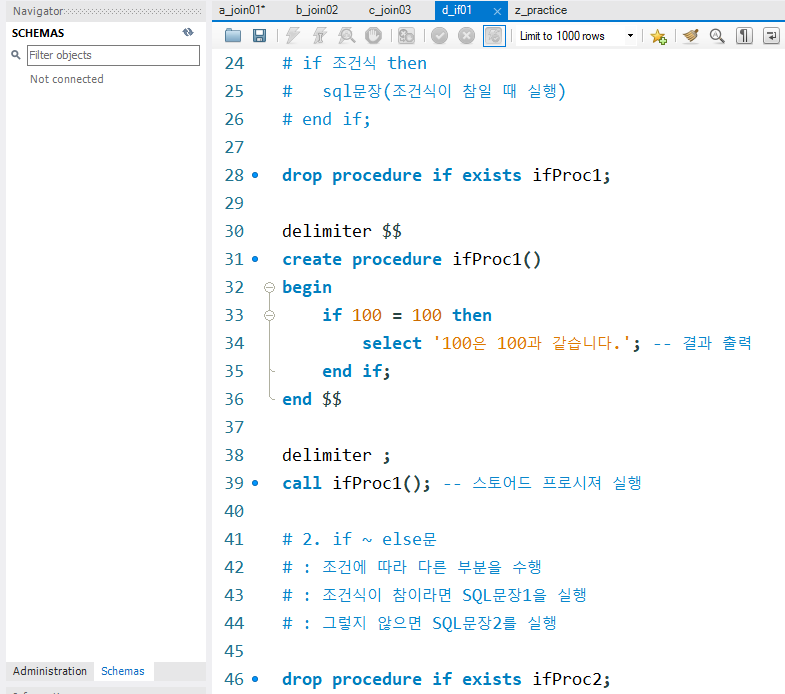Toggle invisible characters pilcrow icon
Image resolution: width=785 pixels, height=694 pixels.
pos(744,36)
